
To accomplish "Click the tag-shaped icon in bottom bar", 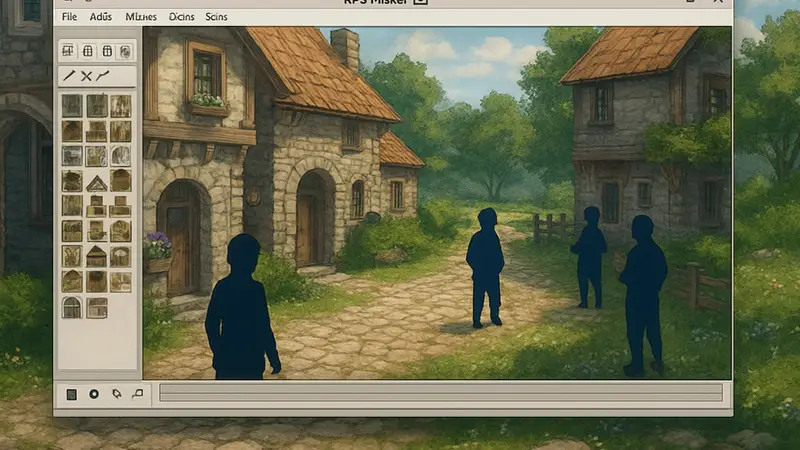I will pos(117,393).
